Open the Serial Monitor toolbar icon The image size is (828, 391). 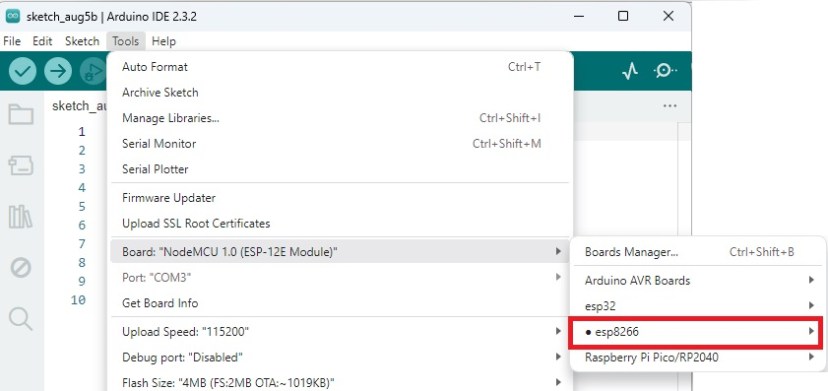click(x=665, y=71)
